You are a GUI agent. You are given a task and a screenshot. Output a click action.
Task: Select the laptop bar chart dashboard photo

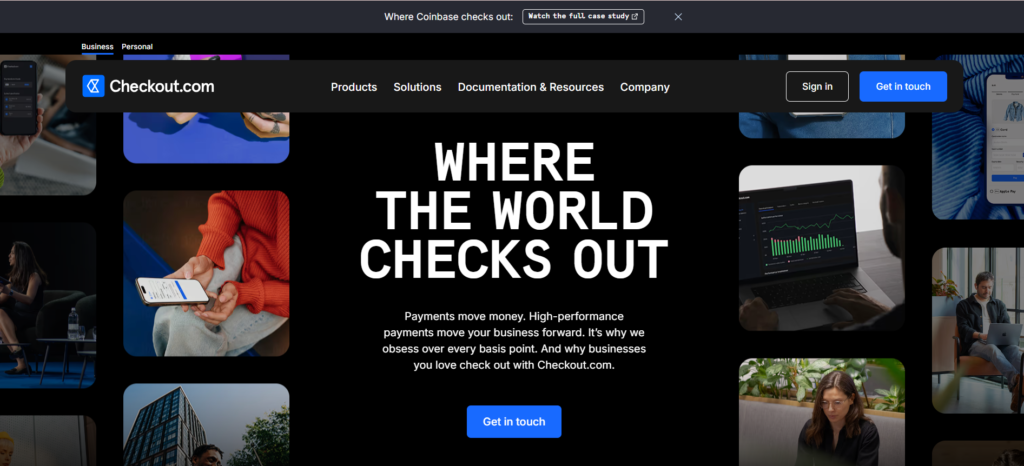click(822, 248)
